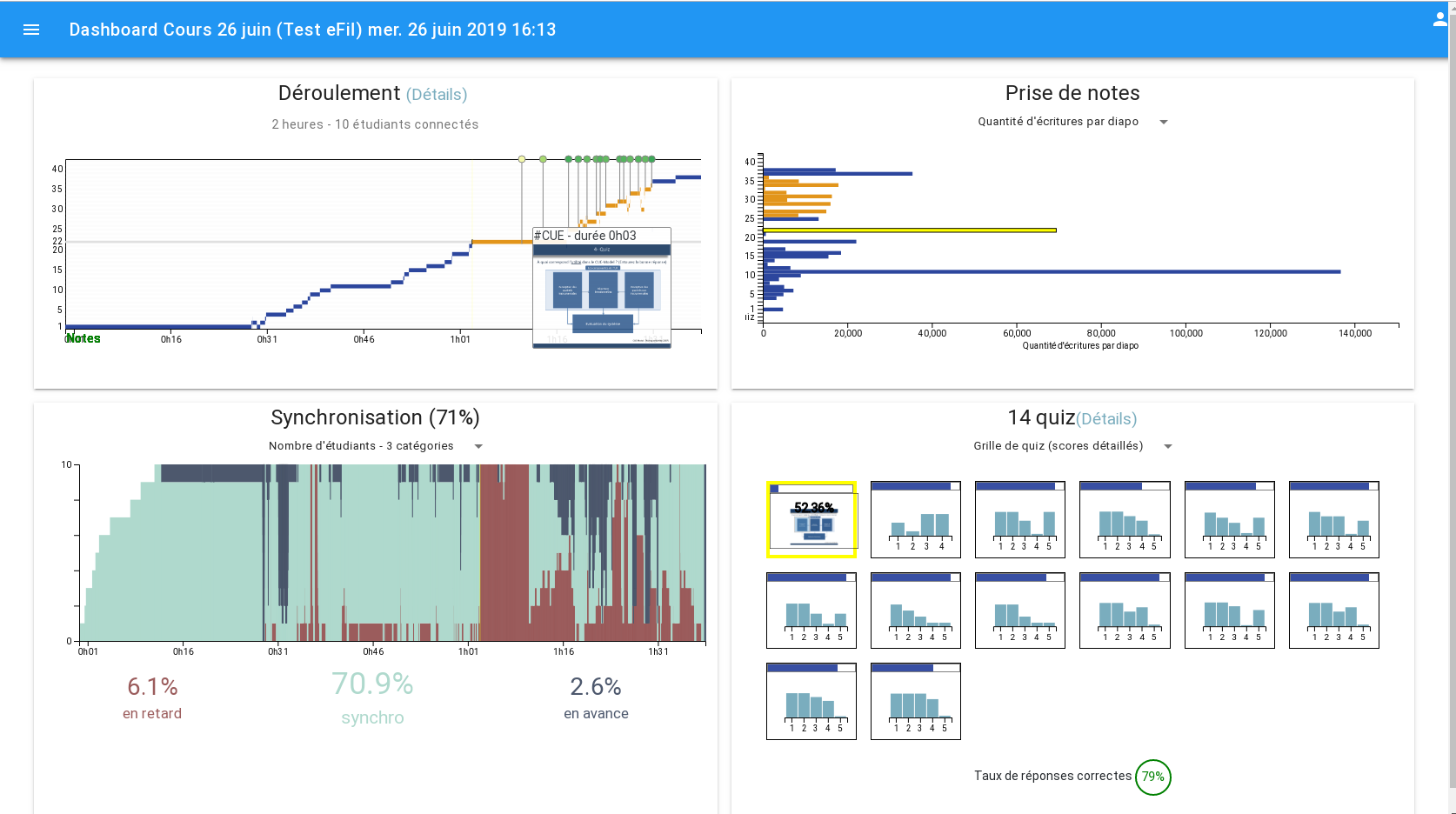
Task: Click '2 heures - 10 étudiants connectés' subtitle
Action: 375,124
